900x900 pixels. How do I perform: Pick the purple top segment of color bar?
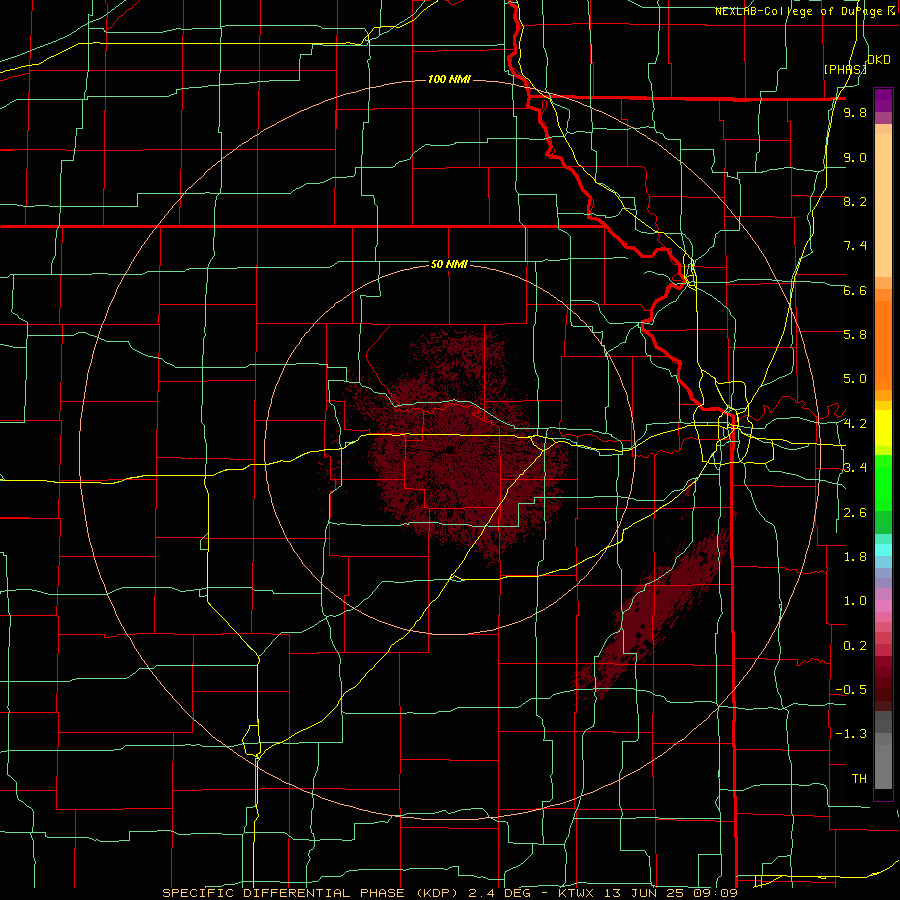click(883, 100)
